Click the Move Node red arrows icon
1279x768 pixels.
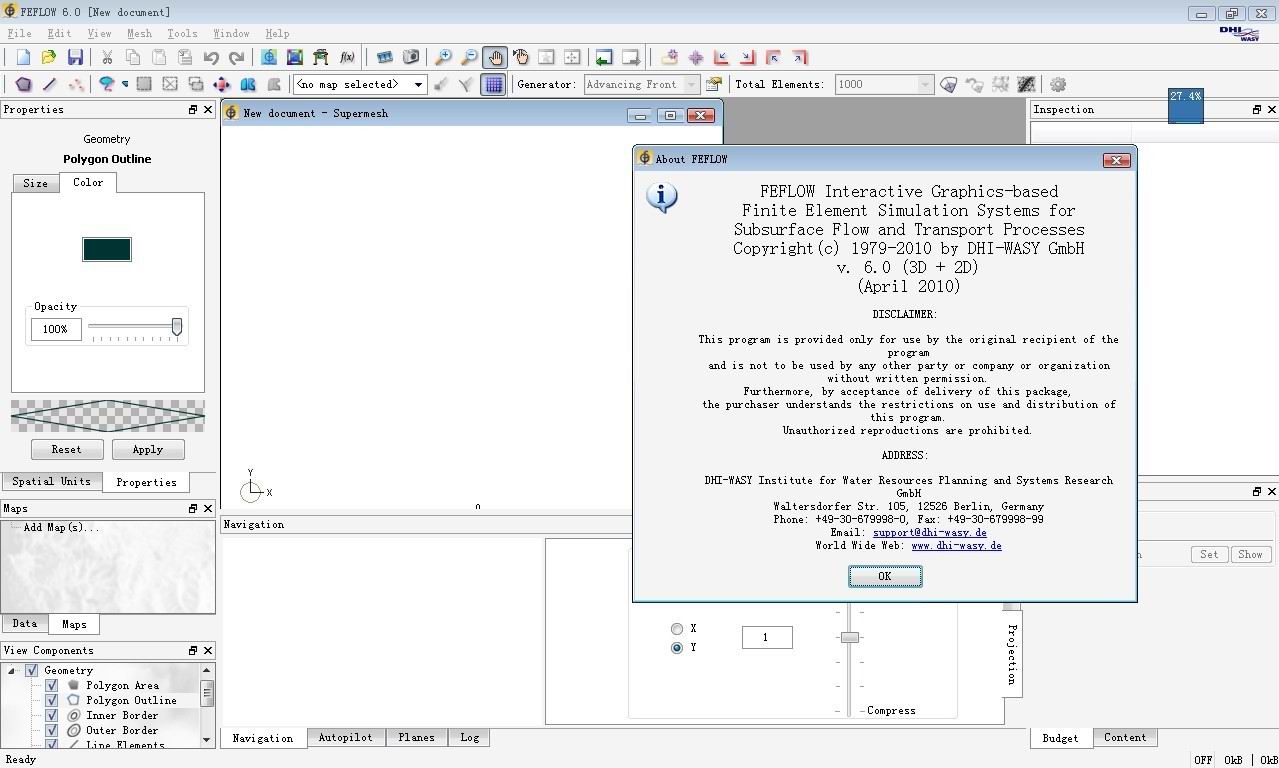point(222,85)
